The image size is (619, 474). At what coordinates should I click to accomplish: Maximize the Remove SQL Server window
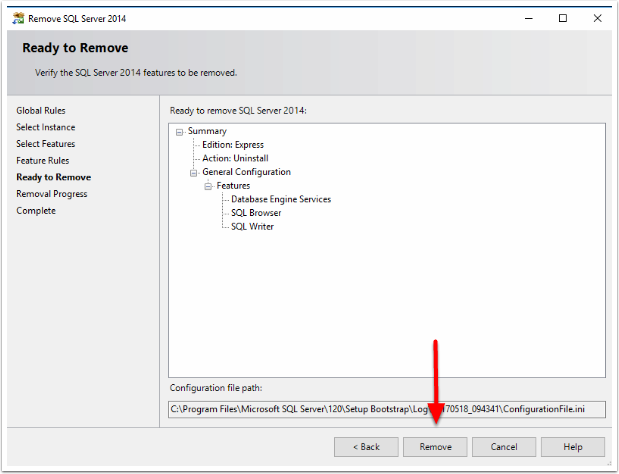coord(563,18)
